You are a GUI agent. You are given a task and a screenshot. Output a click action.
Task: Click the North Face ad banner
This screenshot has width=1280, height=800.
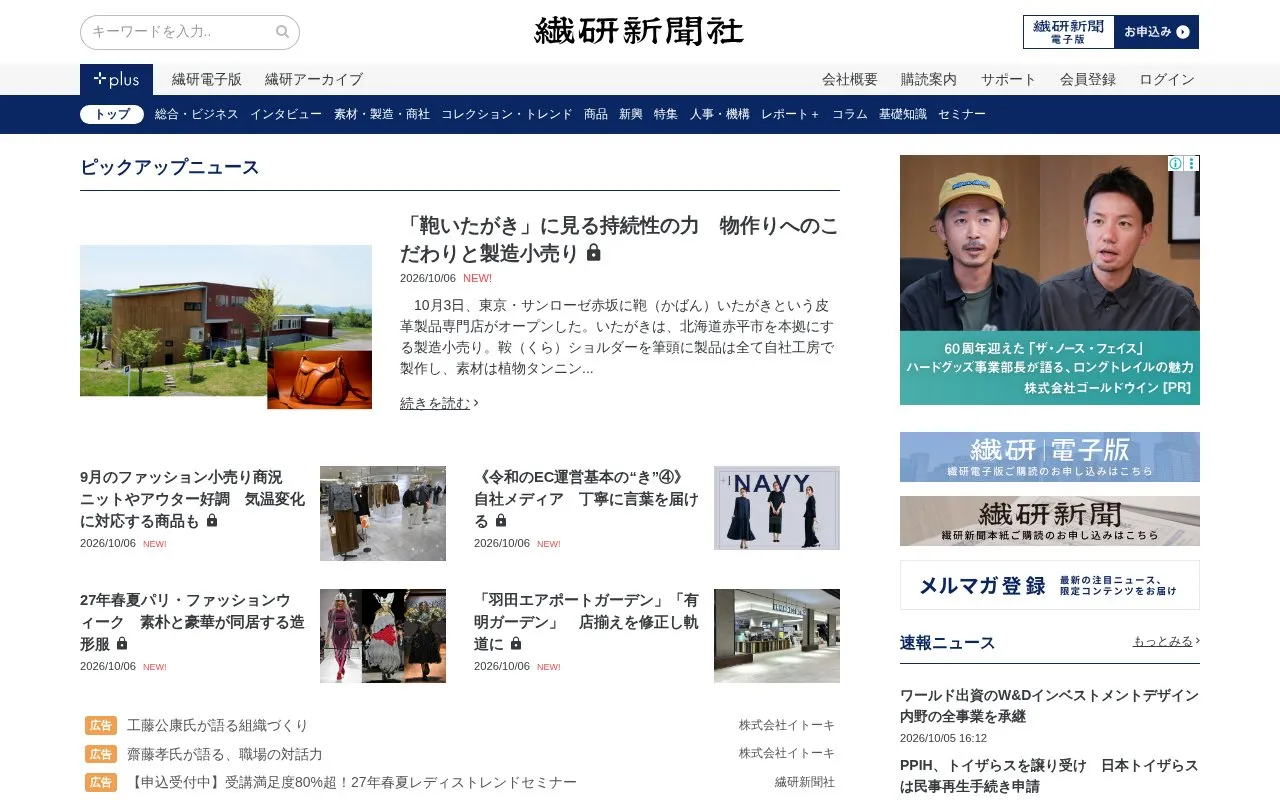[1050, 280]
